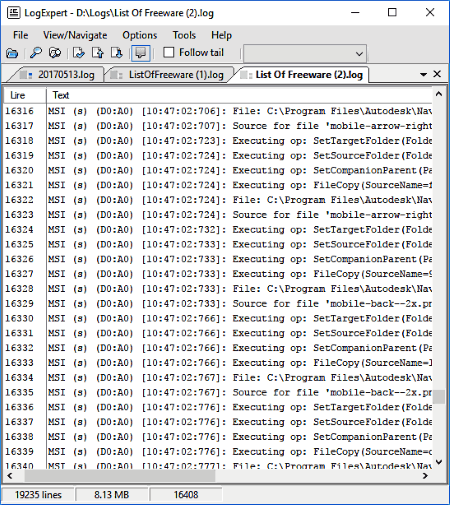Click the 19235 lines status bar entry
450x505 pixels.
[x=38, y=494]
